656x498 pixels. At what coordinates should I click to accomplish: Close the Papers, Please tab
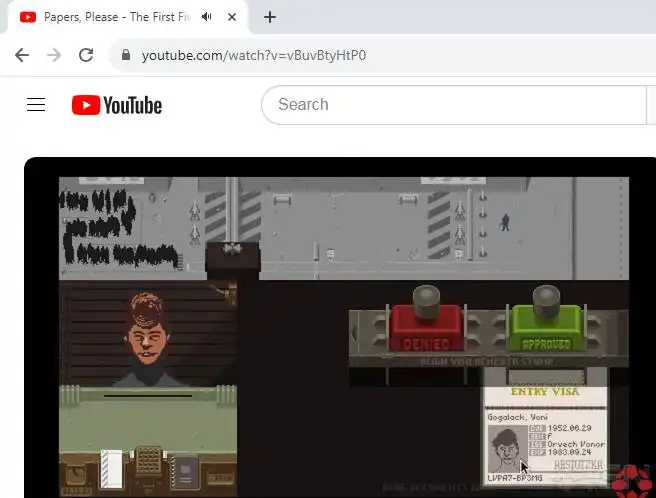click(232, 17)
